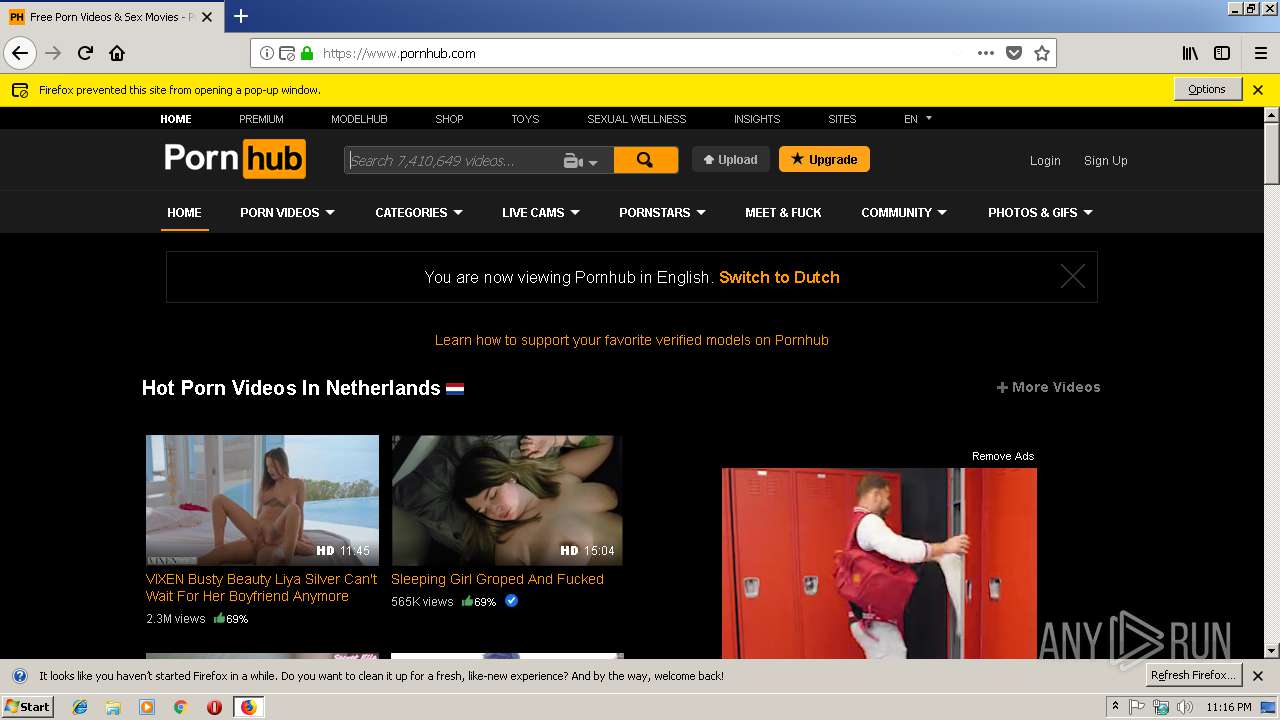Save page to Pocket

point(1014,53)
